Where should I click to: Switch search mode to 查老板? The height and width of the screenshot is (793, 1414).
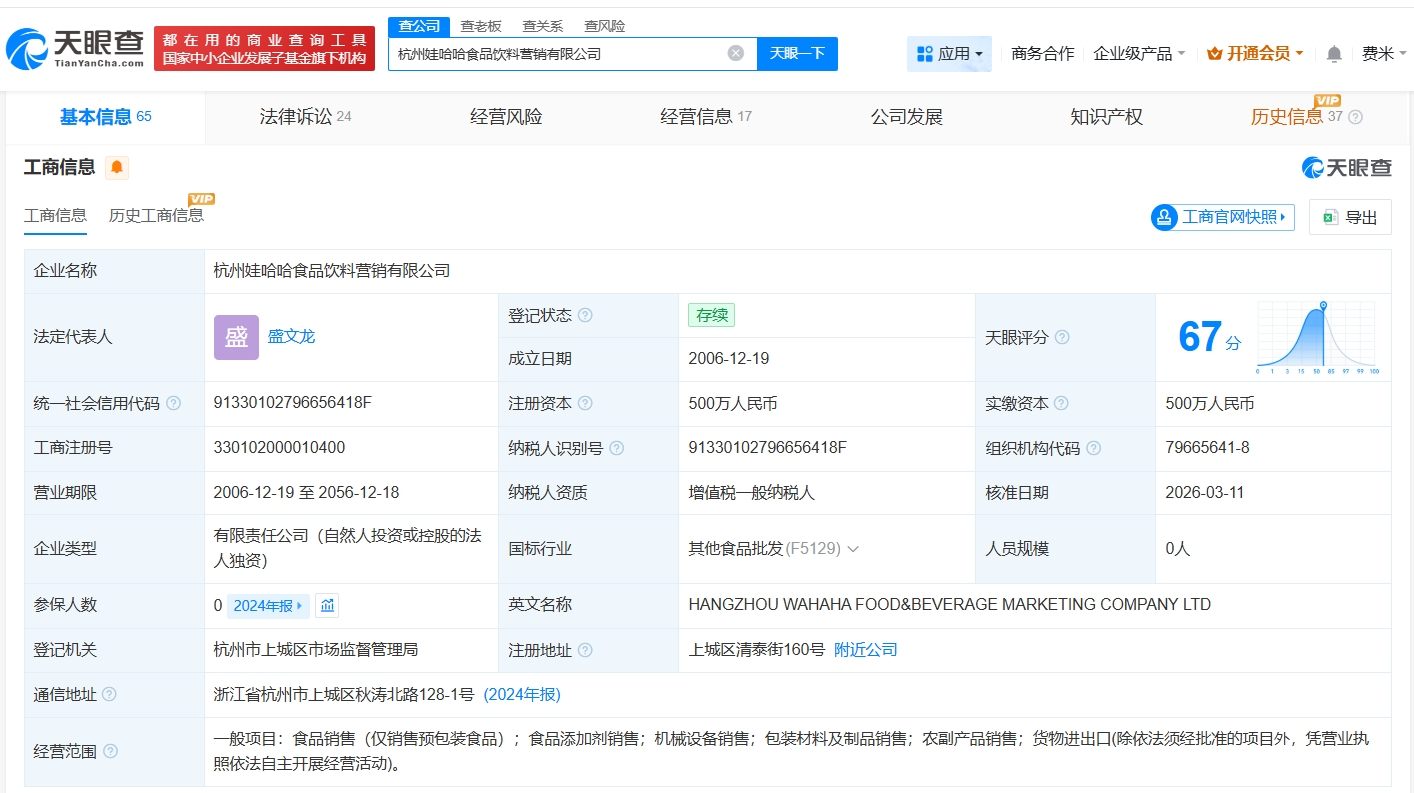(480, 26)
